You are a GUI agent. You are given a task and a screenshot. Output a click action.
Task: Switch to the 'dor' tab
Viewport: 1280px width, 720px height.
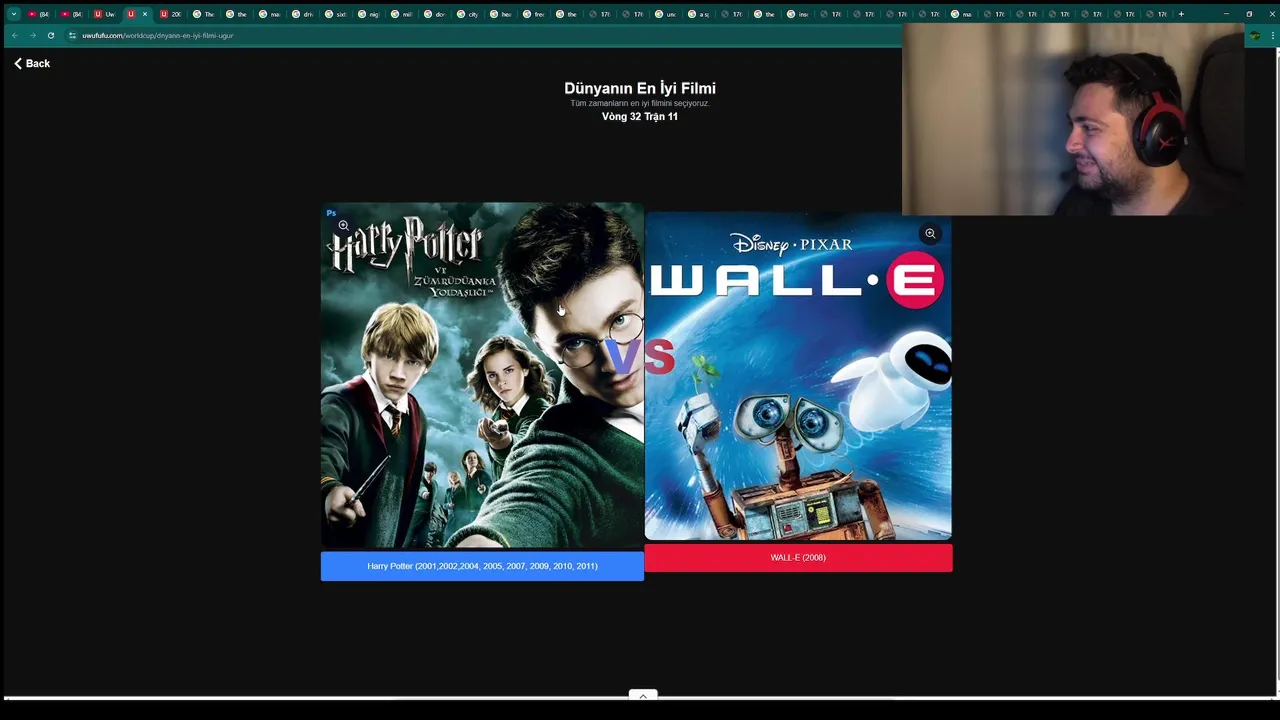tap(434, 14)
